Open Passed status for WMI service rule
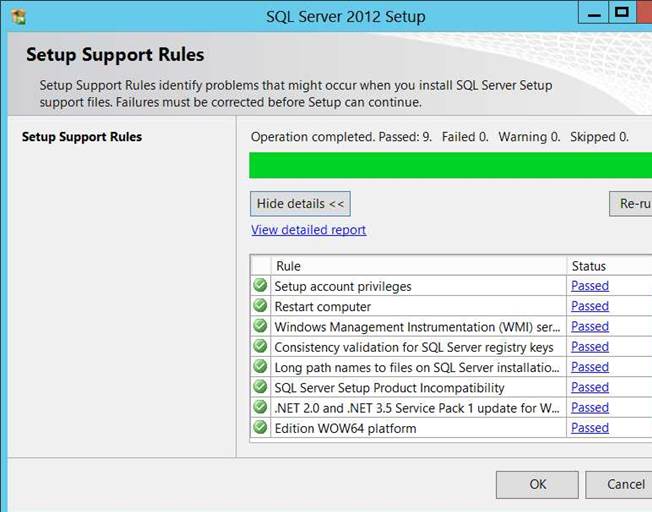Screen dimensions: 652x512 click(x=590, y=326)
